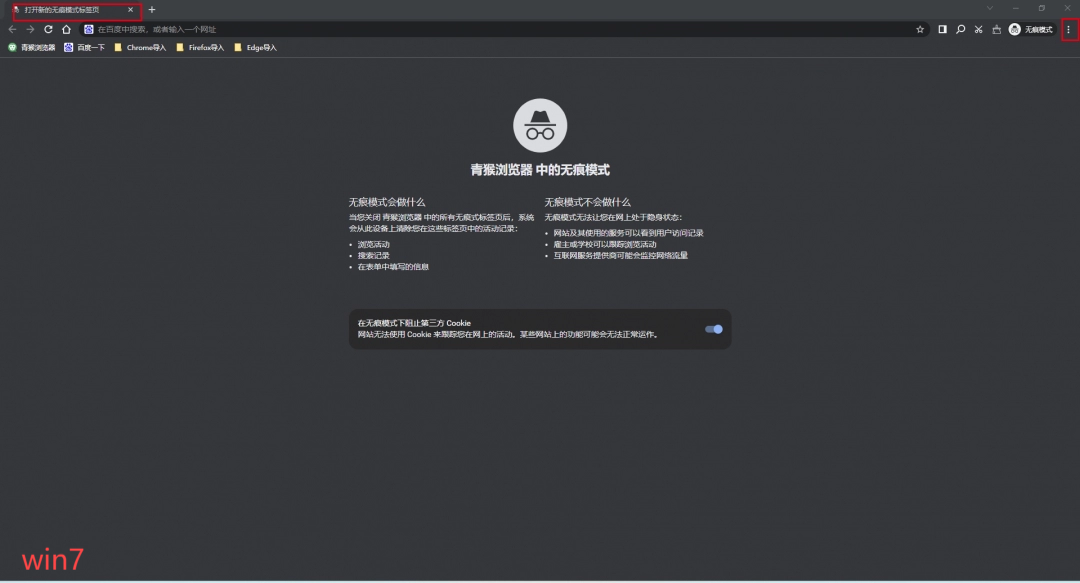Click the 无痕模式会做什么 heading
The height and width of the screenshot is (583, 1080).
(386, 202)
